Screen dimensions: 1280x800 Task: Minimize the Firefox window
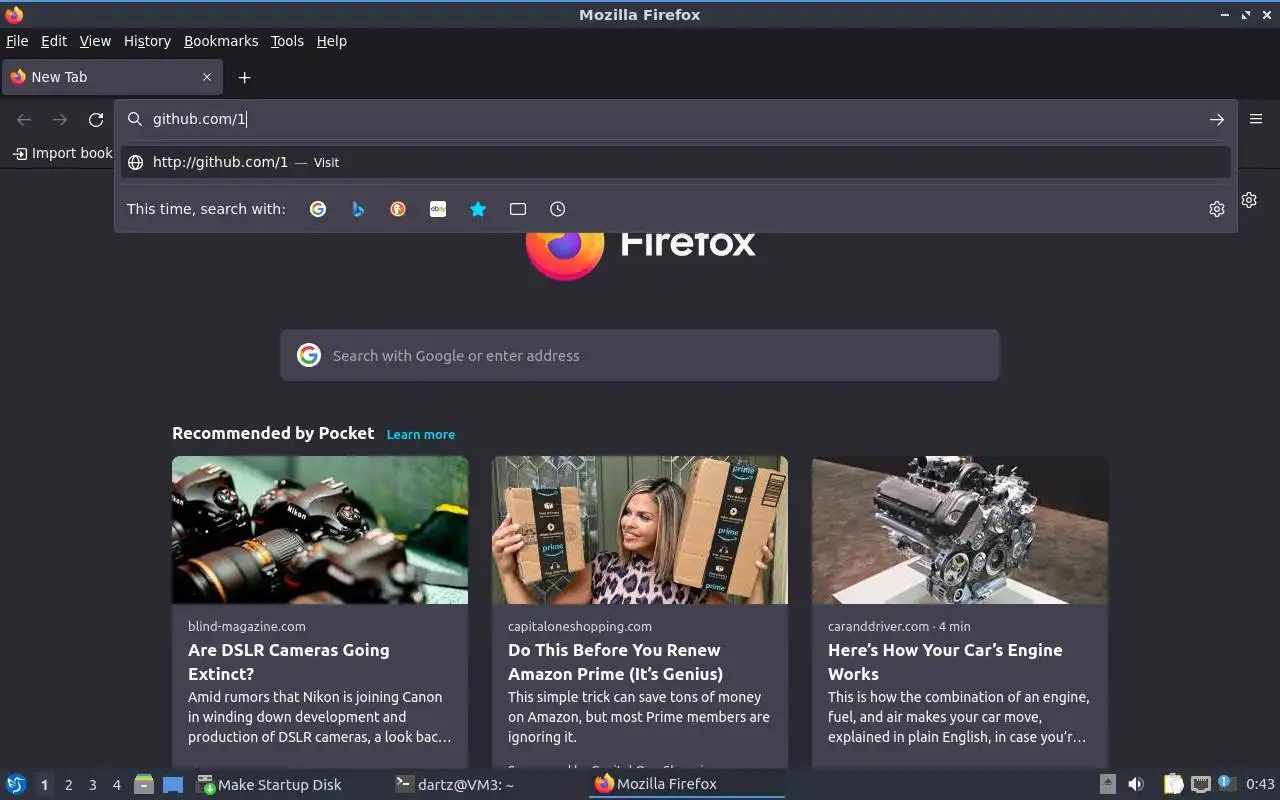tap(1225, 15)
